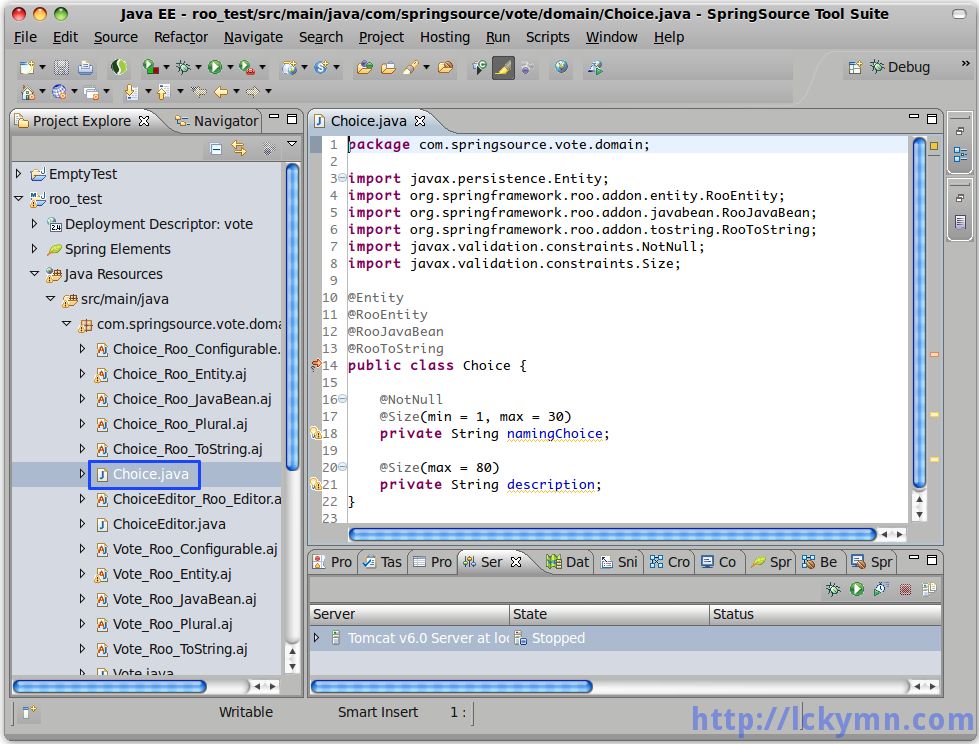This screenshot has width=979, height=744.
Task: Expand the Spring Elements node
Action: click(34, 248)
